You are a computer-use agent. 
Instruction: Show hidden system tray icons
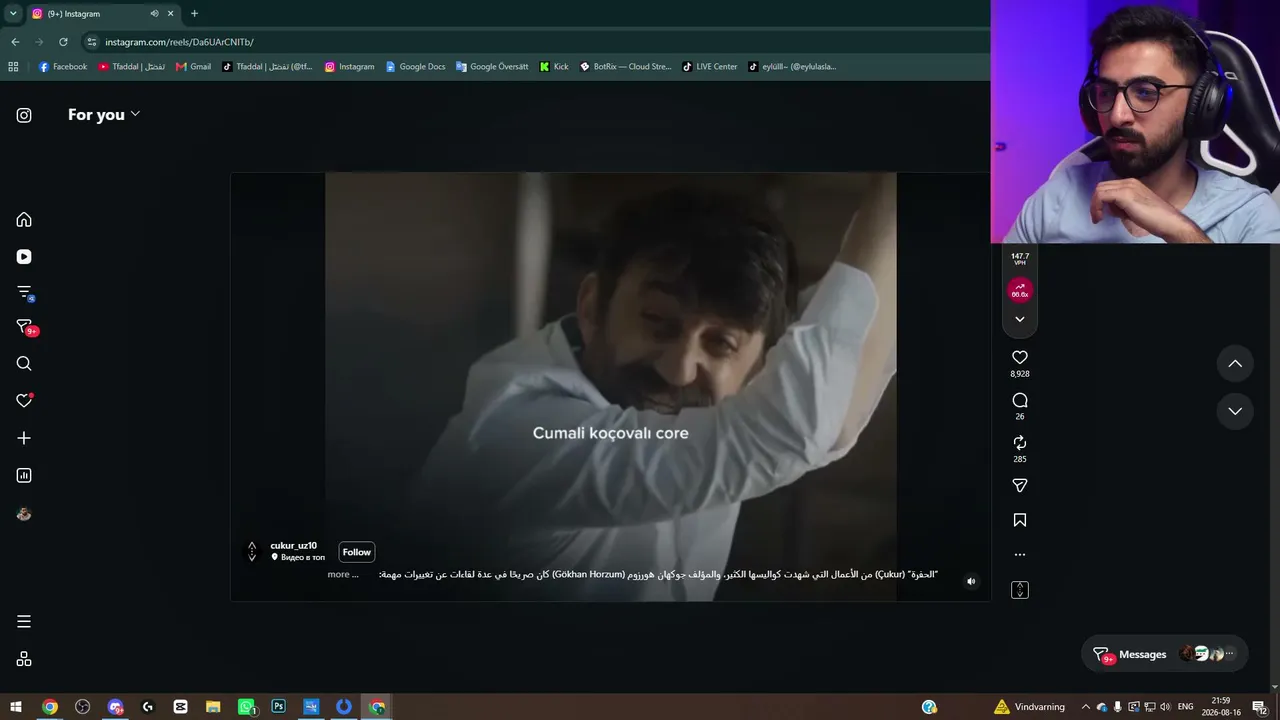pyautogui.click(x=1085, y=707)
